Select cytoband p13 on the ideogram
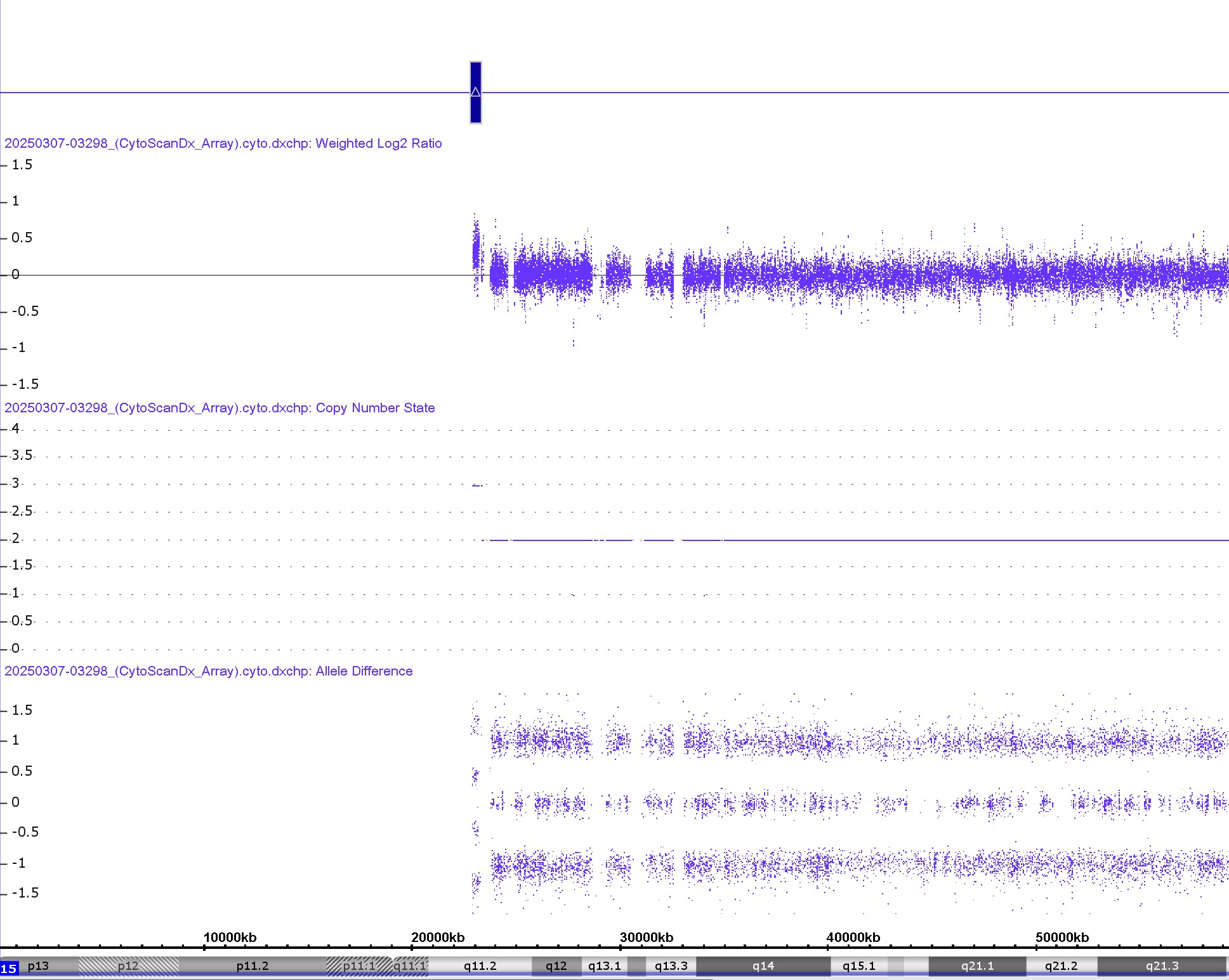This screenshot has height=980, width=1229. 38,966
